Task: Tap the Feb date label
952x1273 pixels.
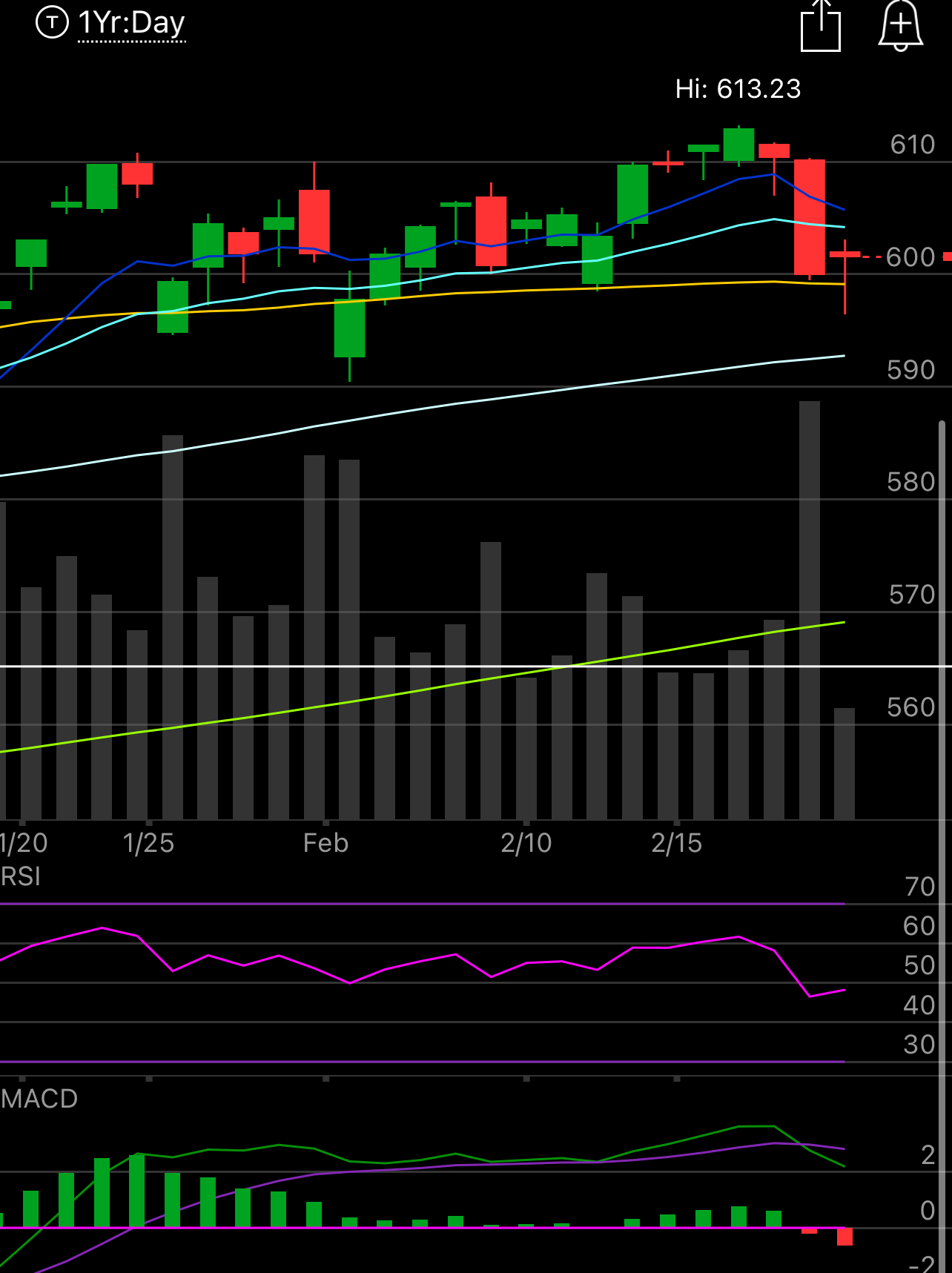Action: (325, 843)
